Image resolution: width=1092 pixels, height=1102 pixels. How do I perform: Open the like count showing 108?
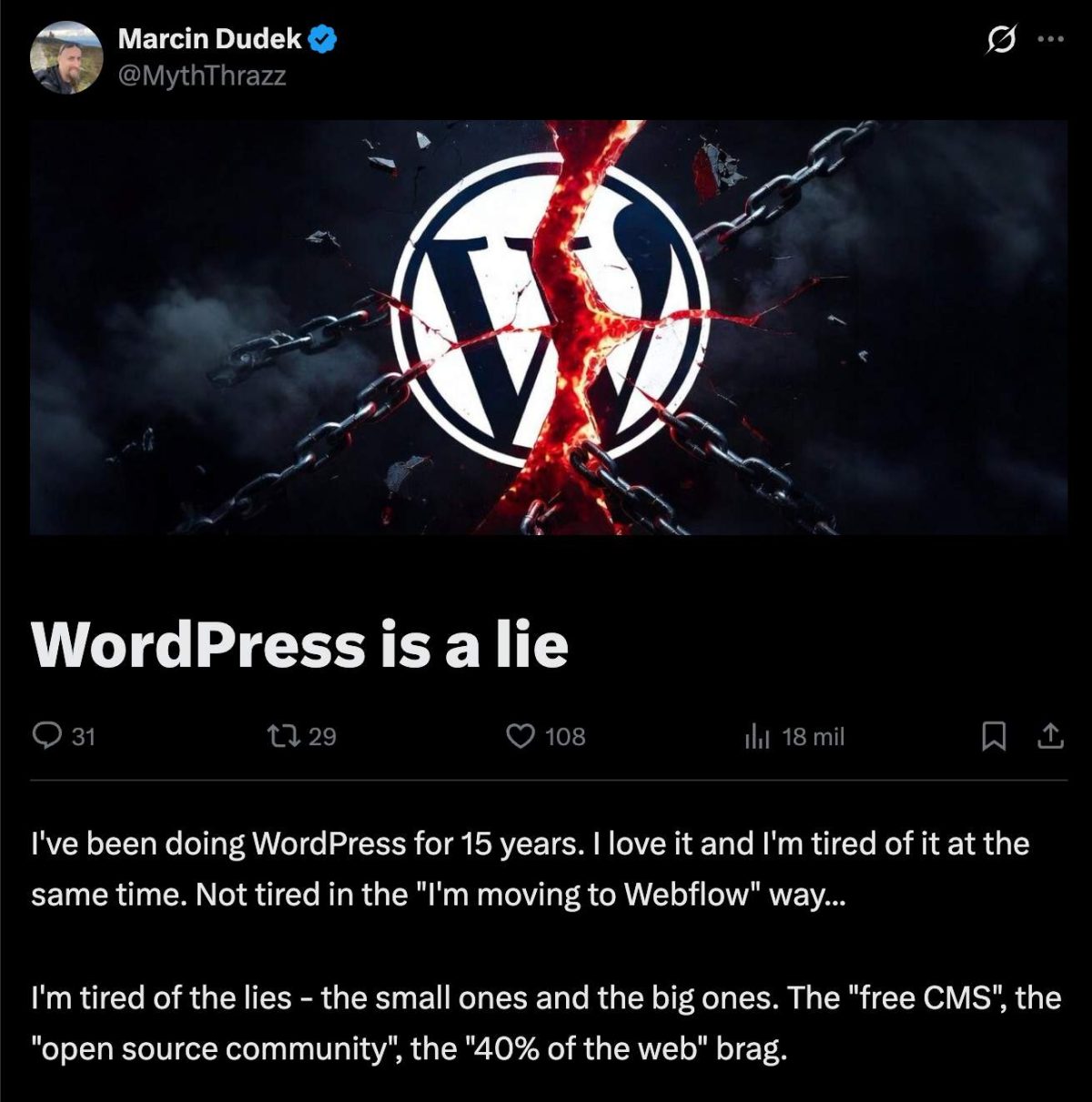point(565,736)
